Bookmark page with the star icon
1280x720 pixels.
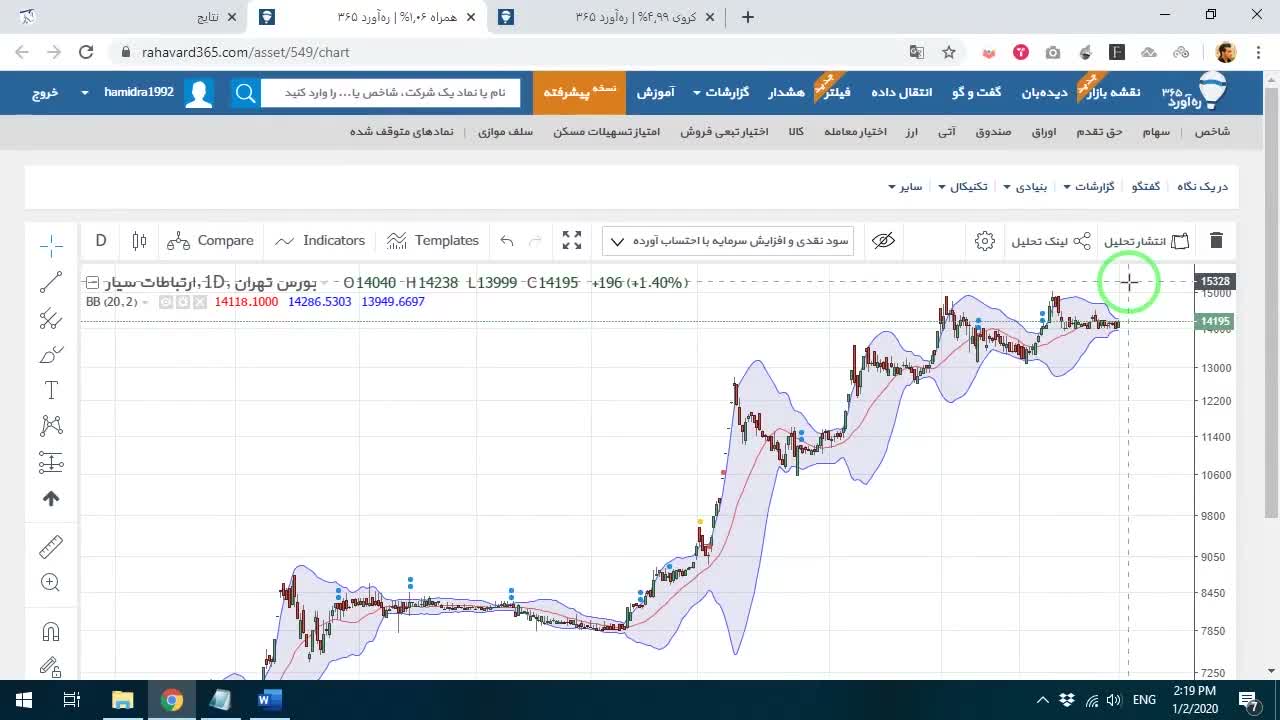click(949, 52)
